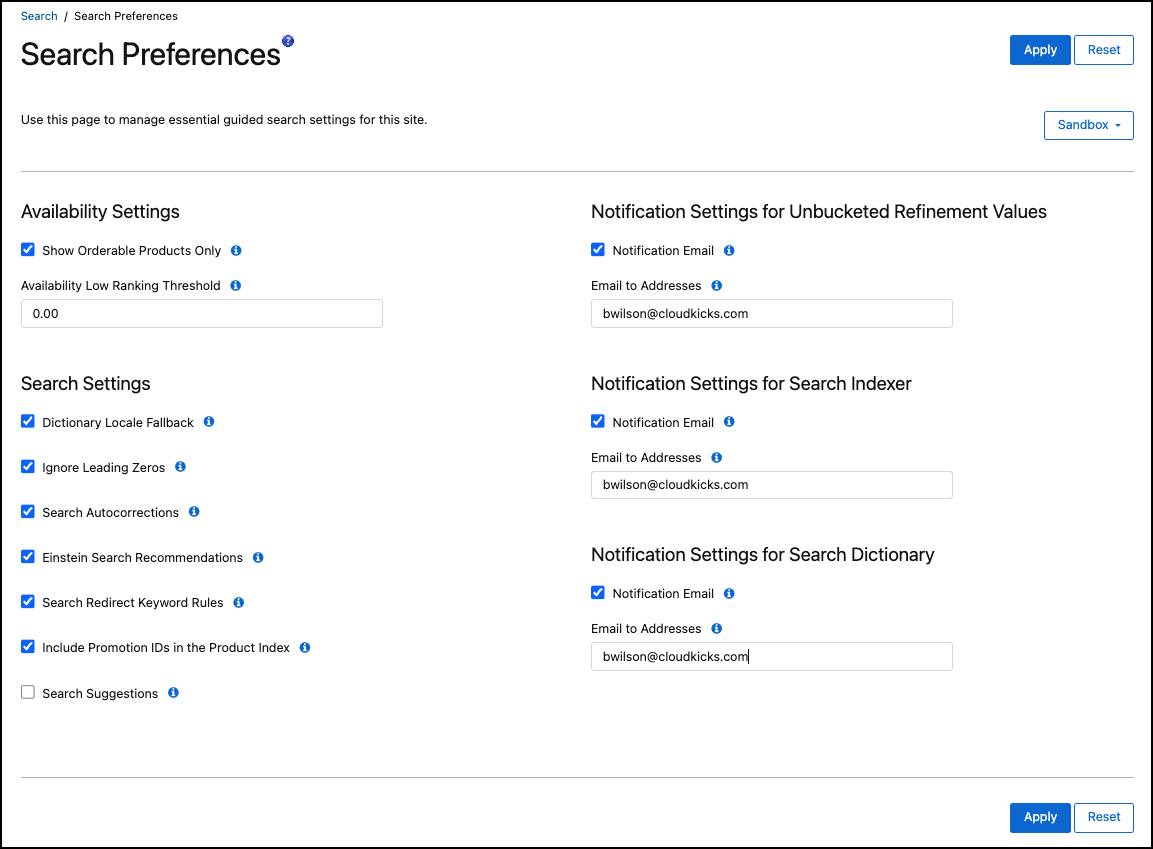Click the help icon beside Search Preferences title

288,41
